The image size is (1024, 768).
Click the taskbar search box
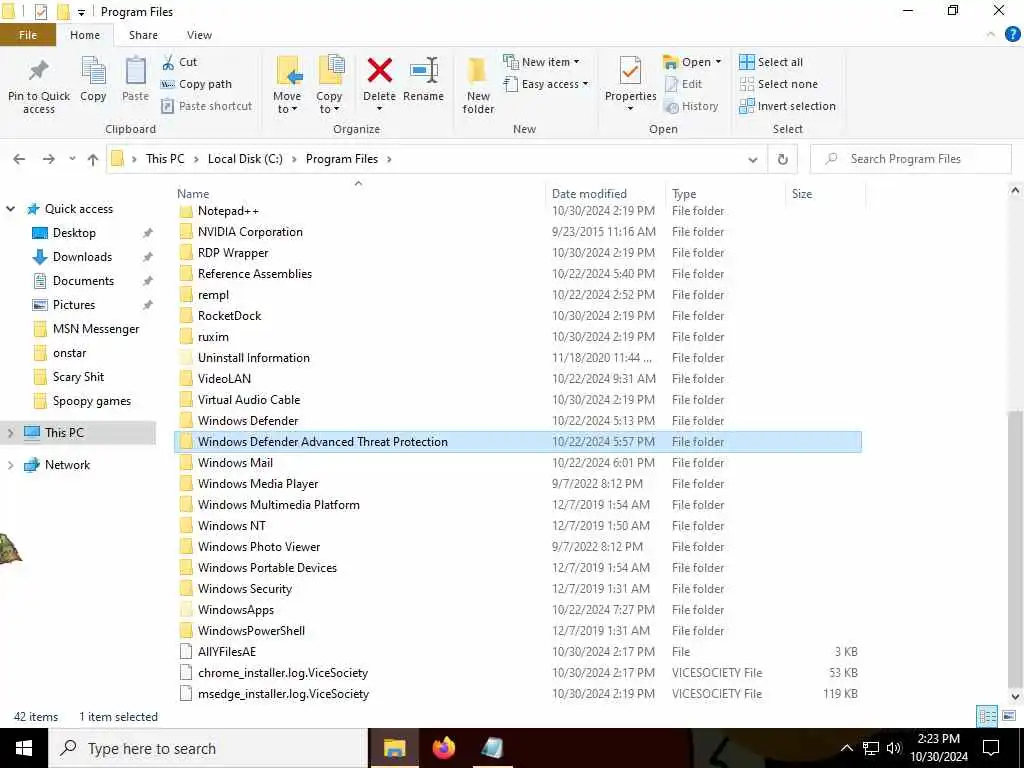[x=208, y=748]
